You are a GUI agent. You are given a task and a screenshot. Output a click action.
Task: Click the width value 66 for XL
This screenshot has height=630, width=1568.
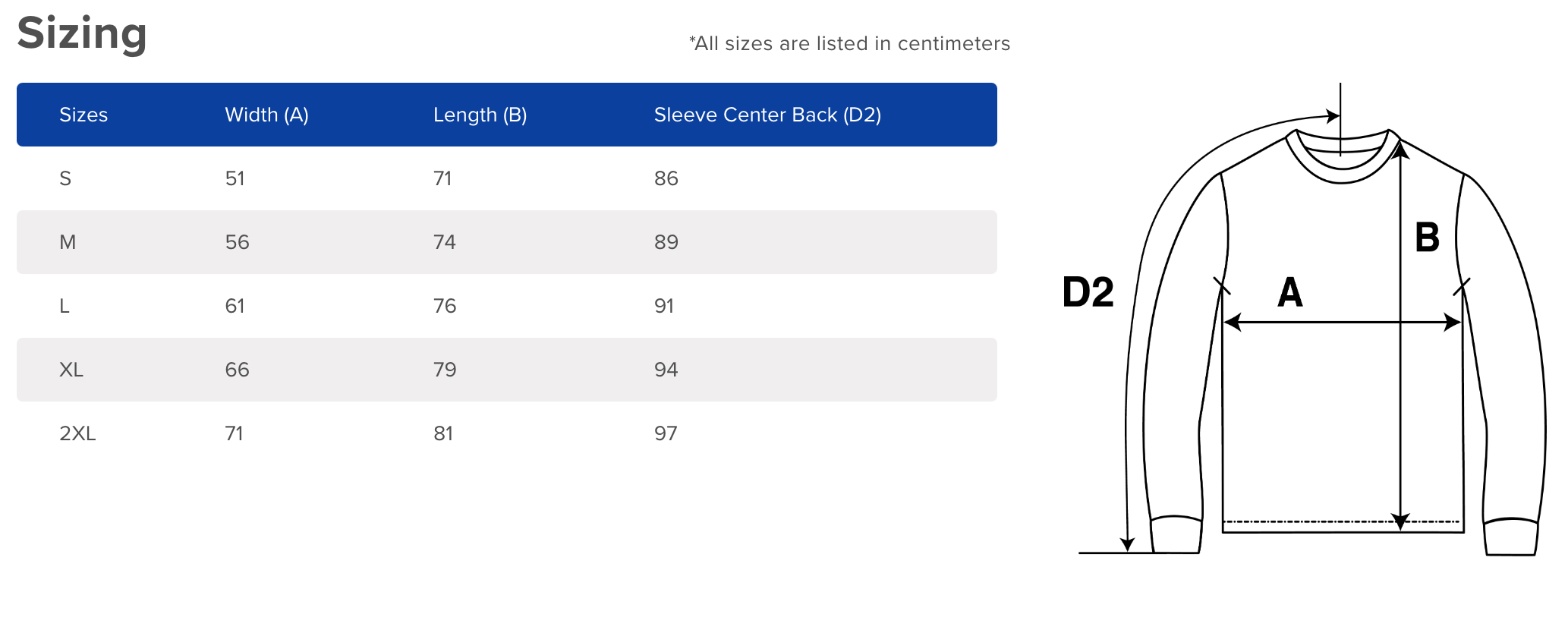237,370
